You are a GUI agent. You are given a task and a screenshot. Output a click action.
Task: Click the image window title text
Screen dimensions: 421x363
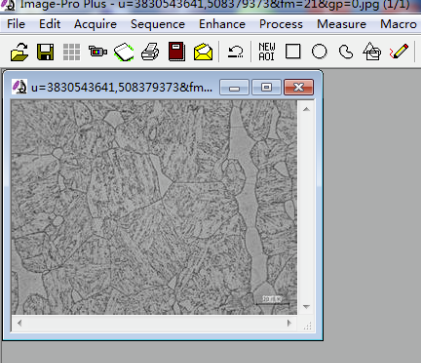pyautogui.click(x=122, y=87)
